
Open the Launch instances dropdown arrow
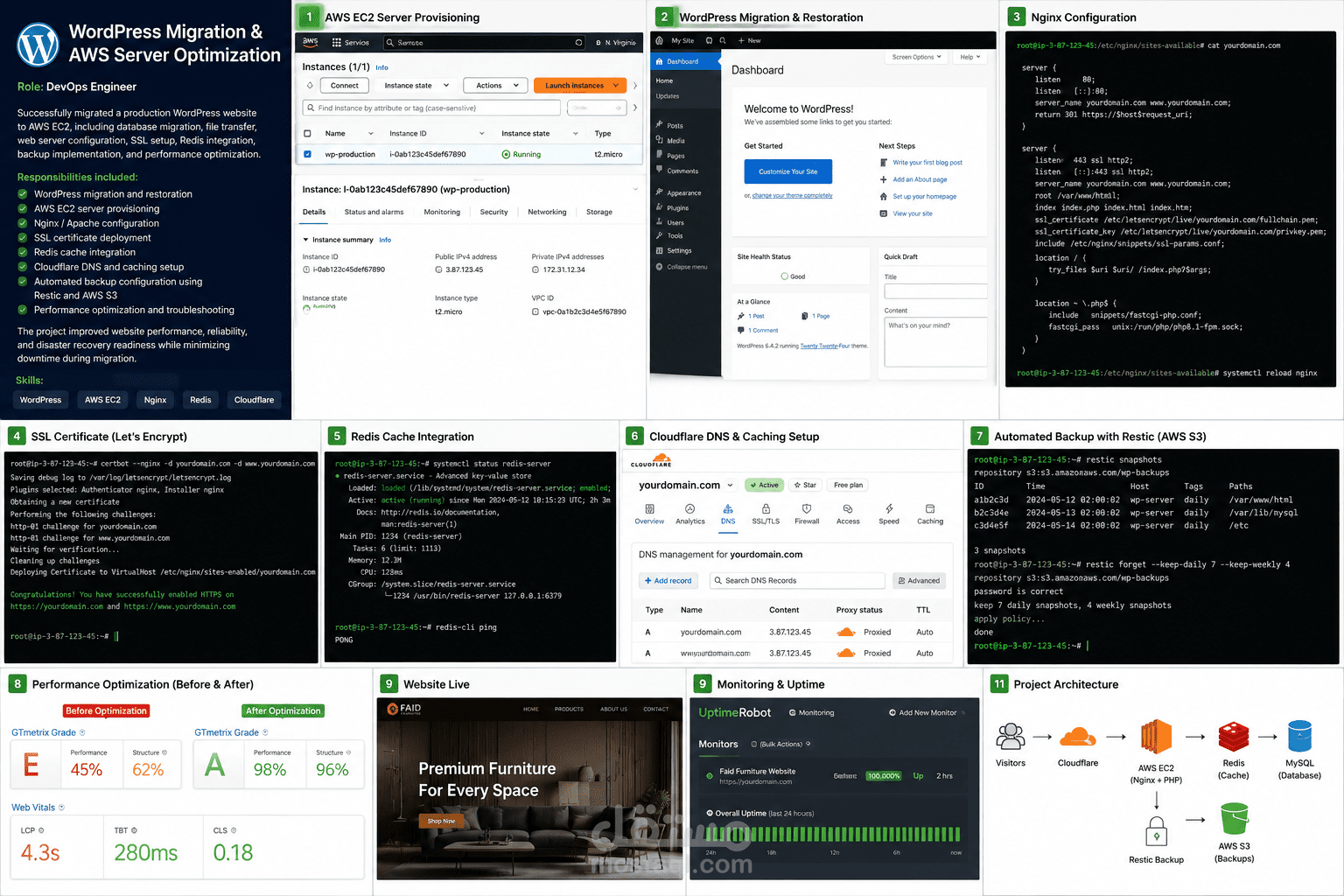[617, 85]
